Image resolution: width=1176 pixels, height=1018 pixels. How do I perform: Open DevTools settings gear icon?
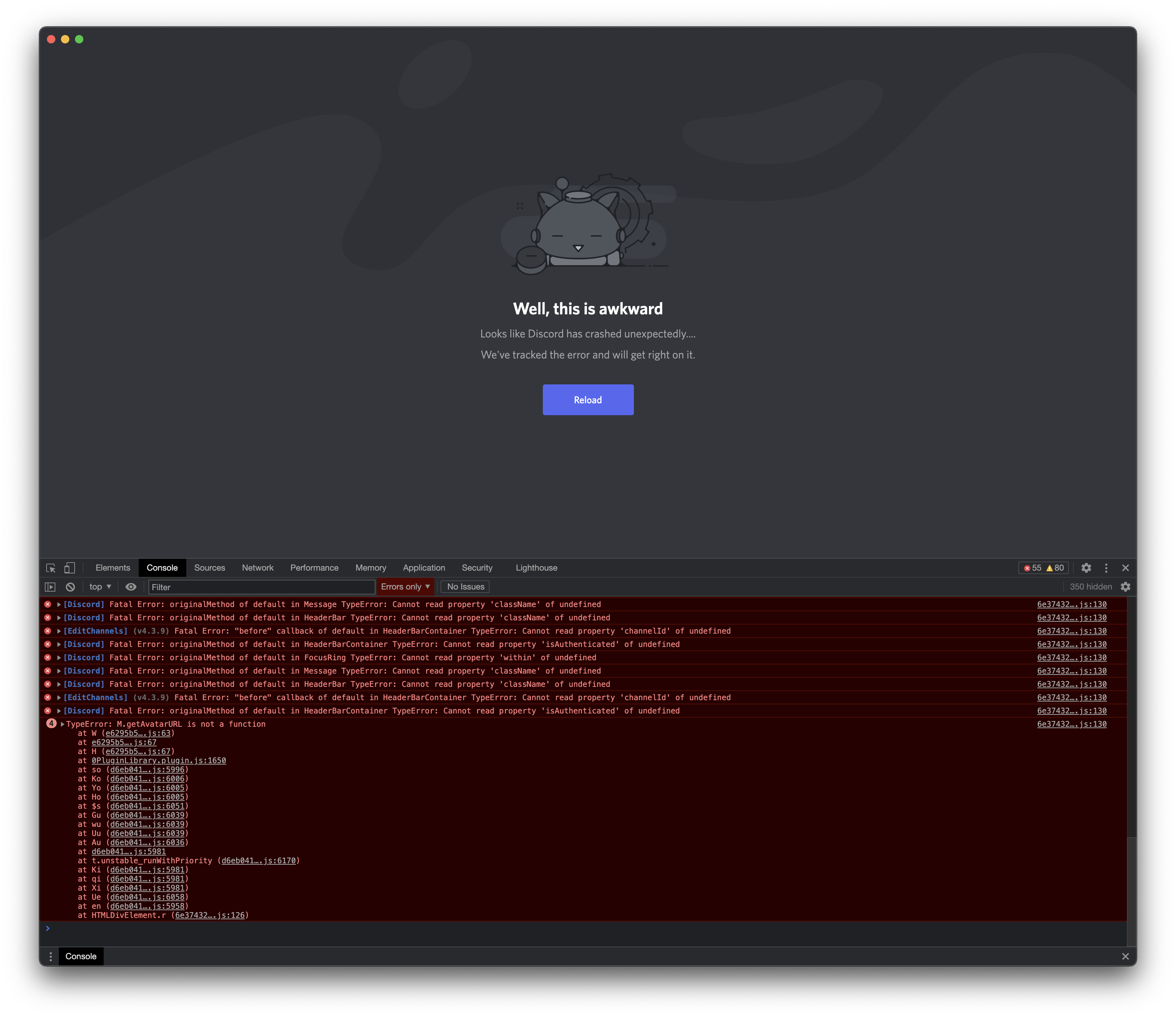(x=1086, y=567)
